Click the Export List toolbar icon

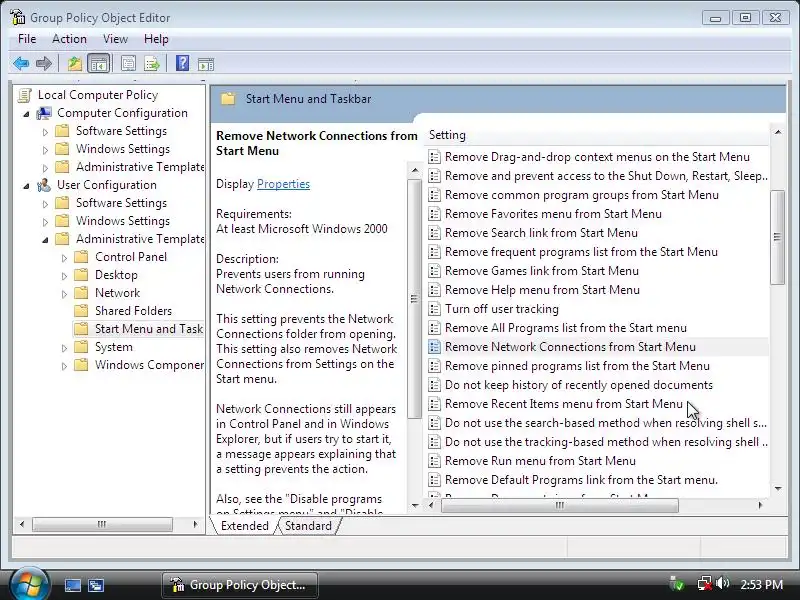[x=152, y=64]
